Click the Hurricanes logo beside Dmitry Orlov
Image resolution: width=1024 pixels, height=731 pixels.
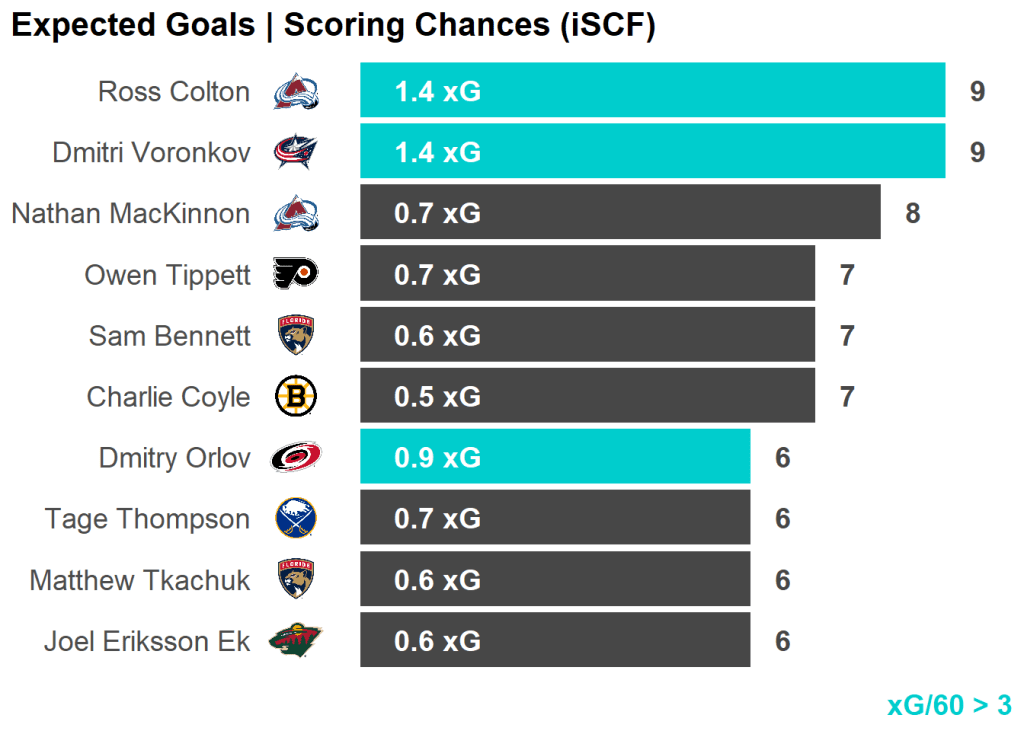tap(296, 458)
